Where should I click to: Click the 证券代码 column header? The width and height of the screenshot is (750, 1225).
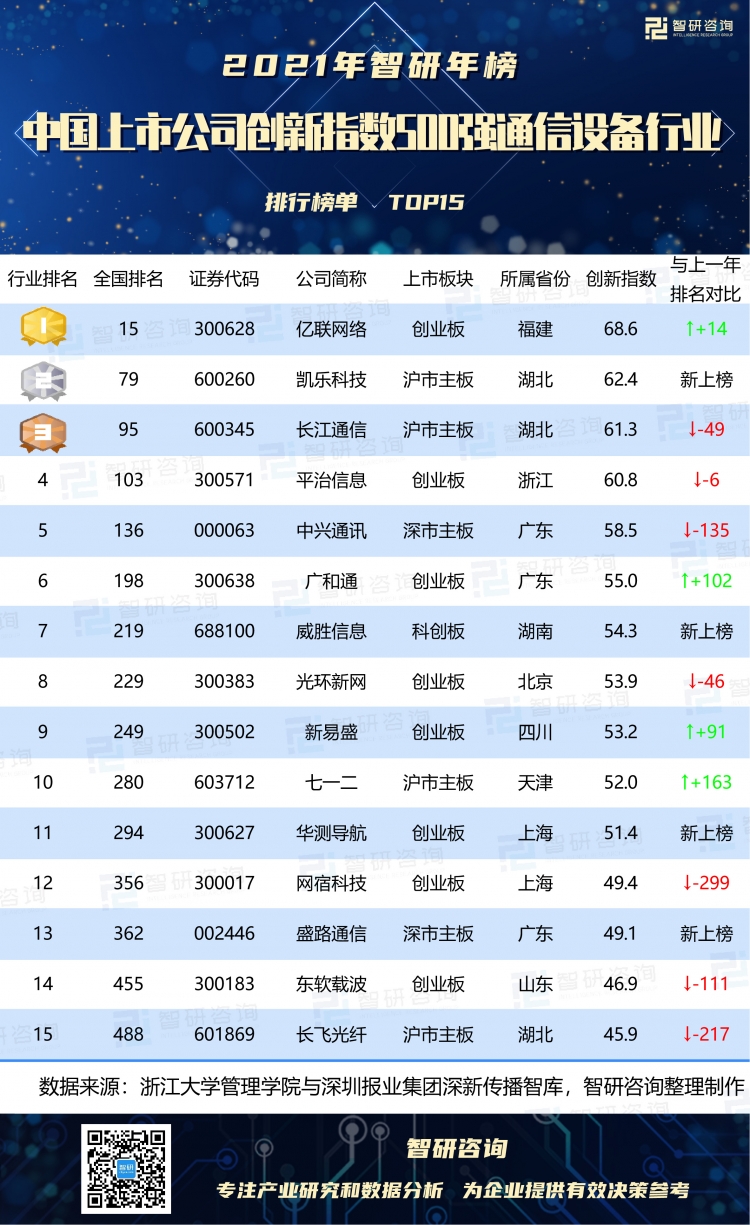point(223,279)
